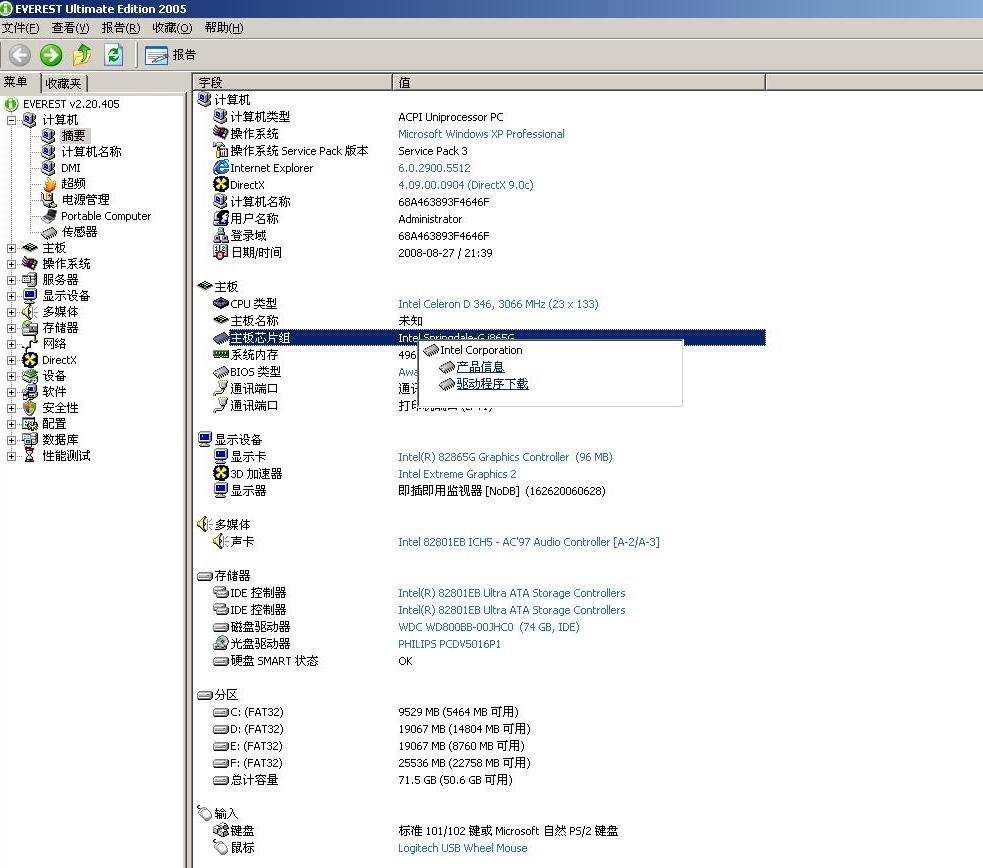
Task: Expand the DirectX tree node
Action: pyautogui.click(x=11, y=360)
